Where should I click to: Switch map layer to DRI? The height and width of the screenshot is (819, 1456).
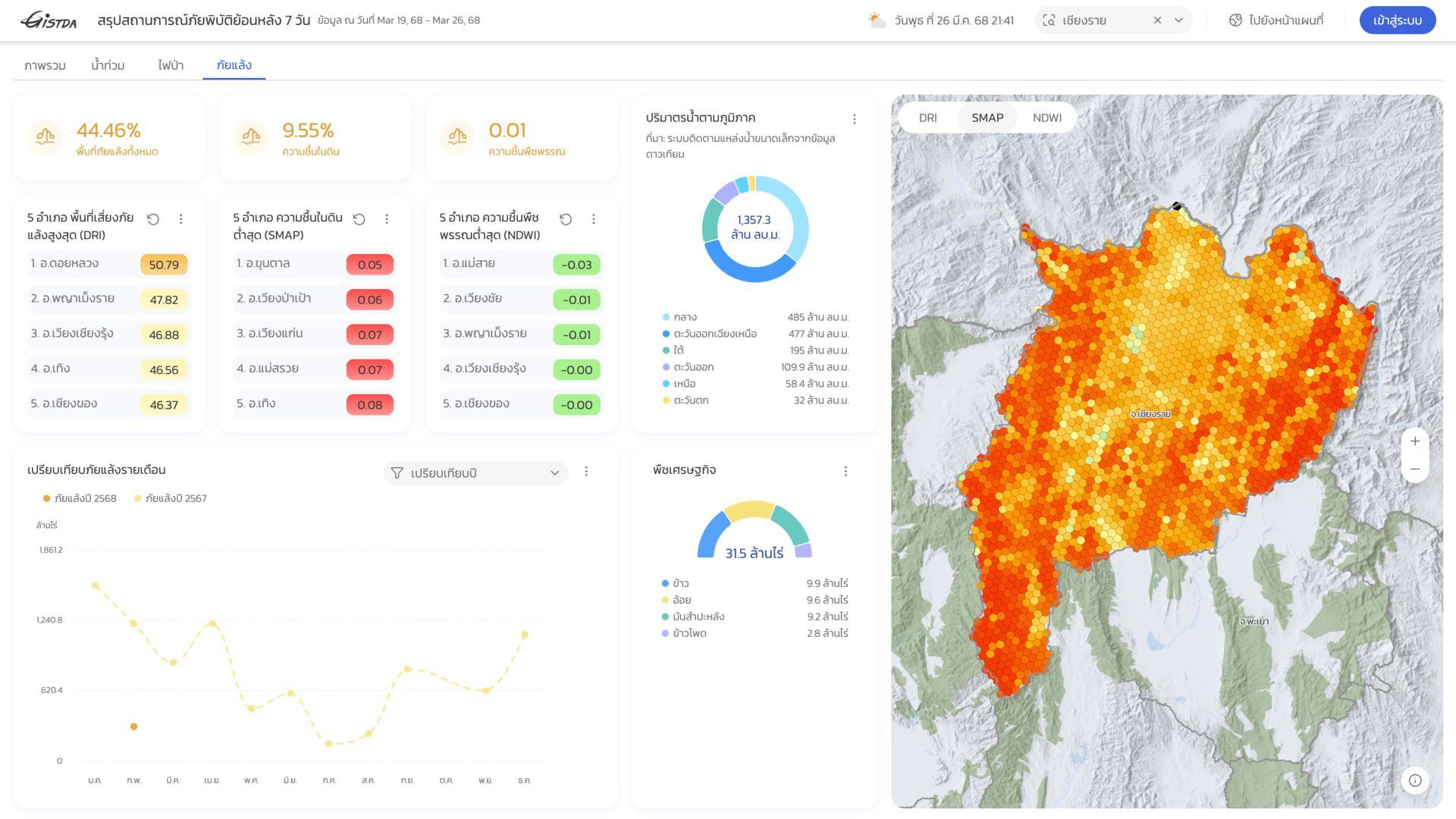click(x=927, y=118)
